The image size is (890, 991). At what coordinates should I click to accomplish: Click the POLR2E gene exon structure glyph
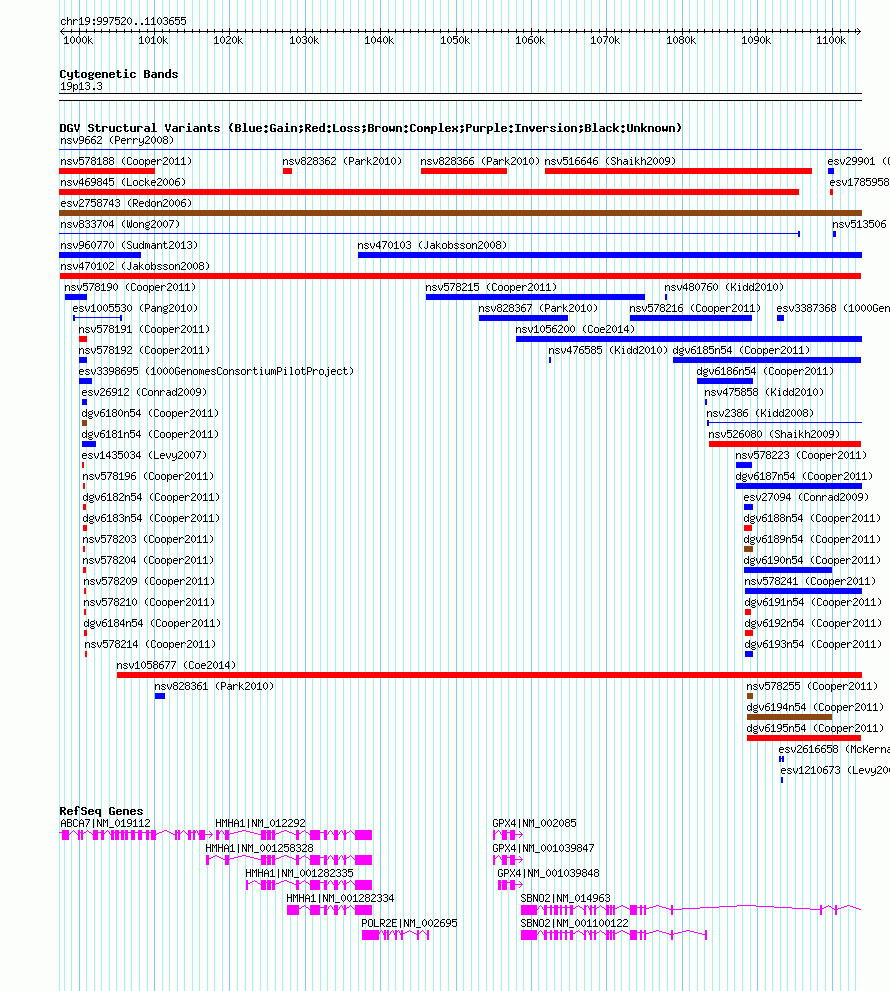[x=396, y=935]
